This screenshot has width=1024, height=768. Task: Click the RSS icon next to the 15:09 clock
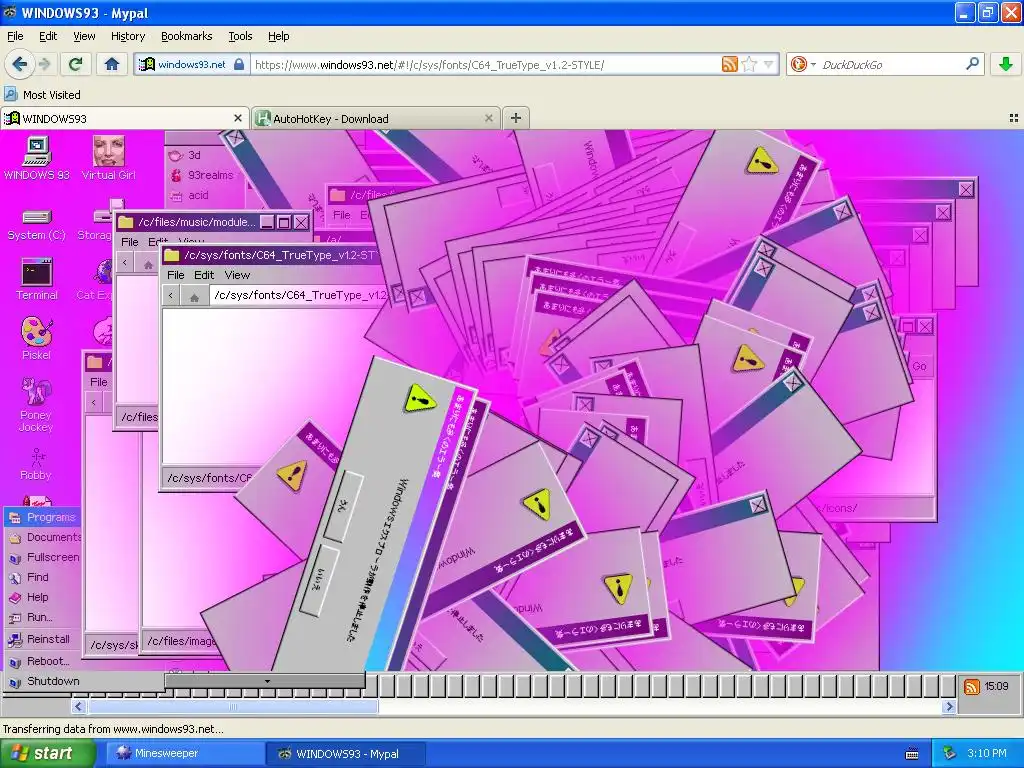coord(972,686)
